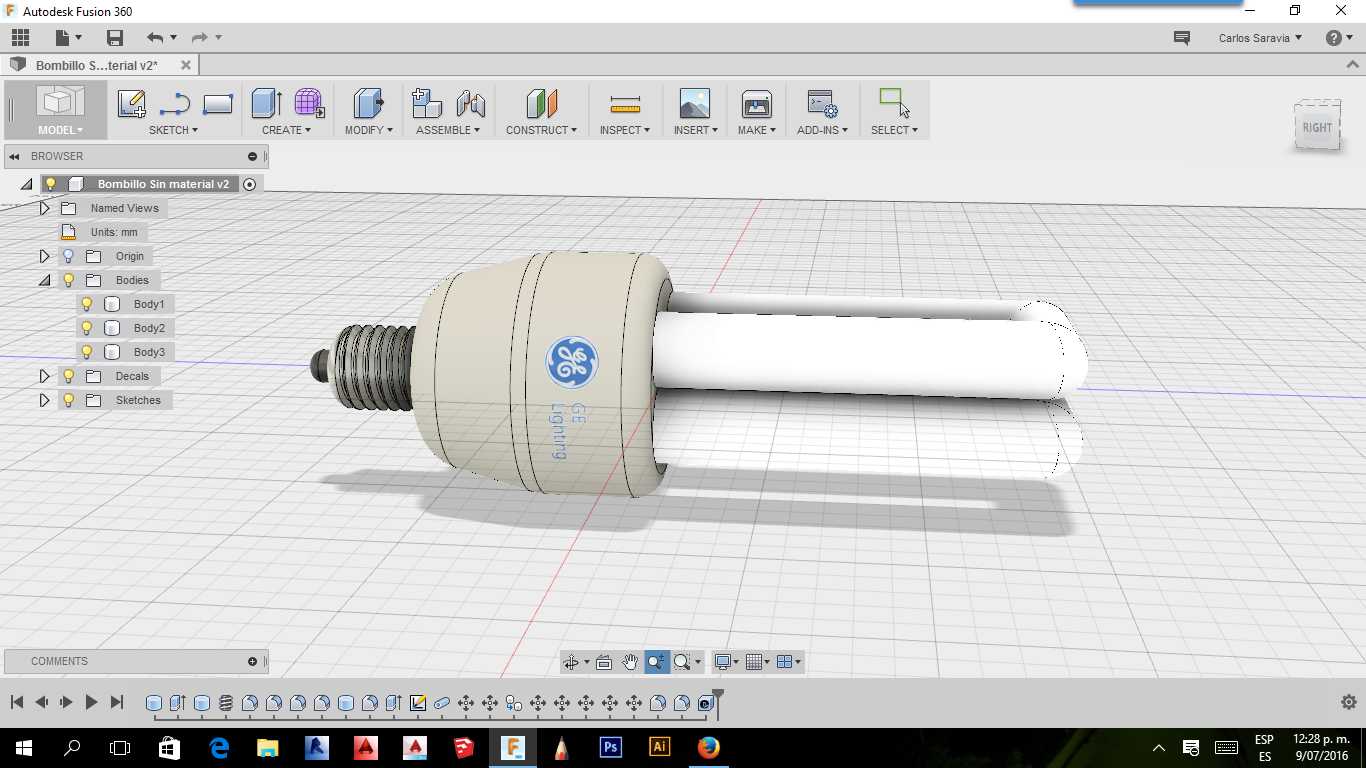Open the Scripts and Add-Ins icon
This screenshot has width=1366, height=768.
[822, 103]
